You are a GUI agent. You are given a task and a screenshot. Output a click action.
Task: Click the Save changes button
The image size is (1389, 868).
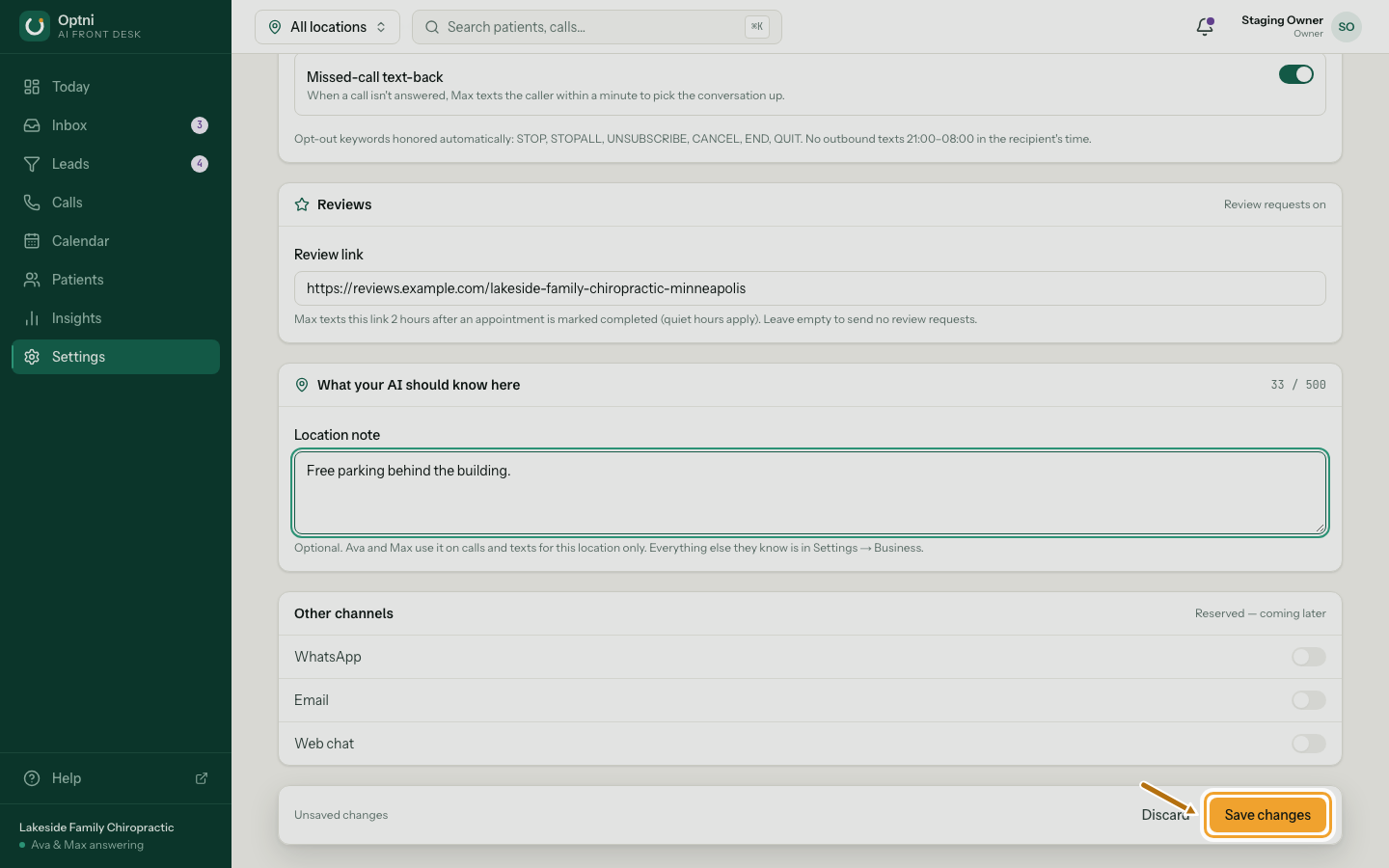1267,815
